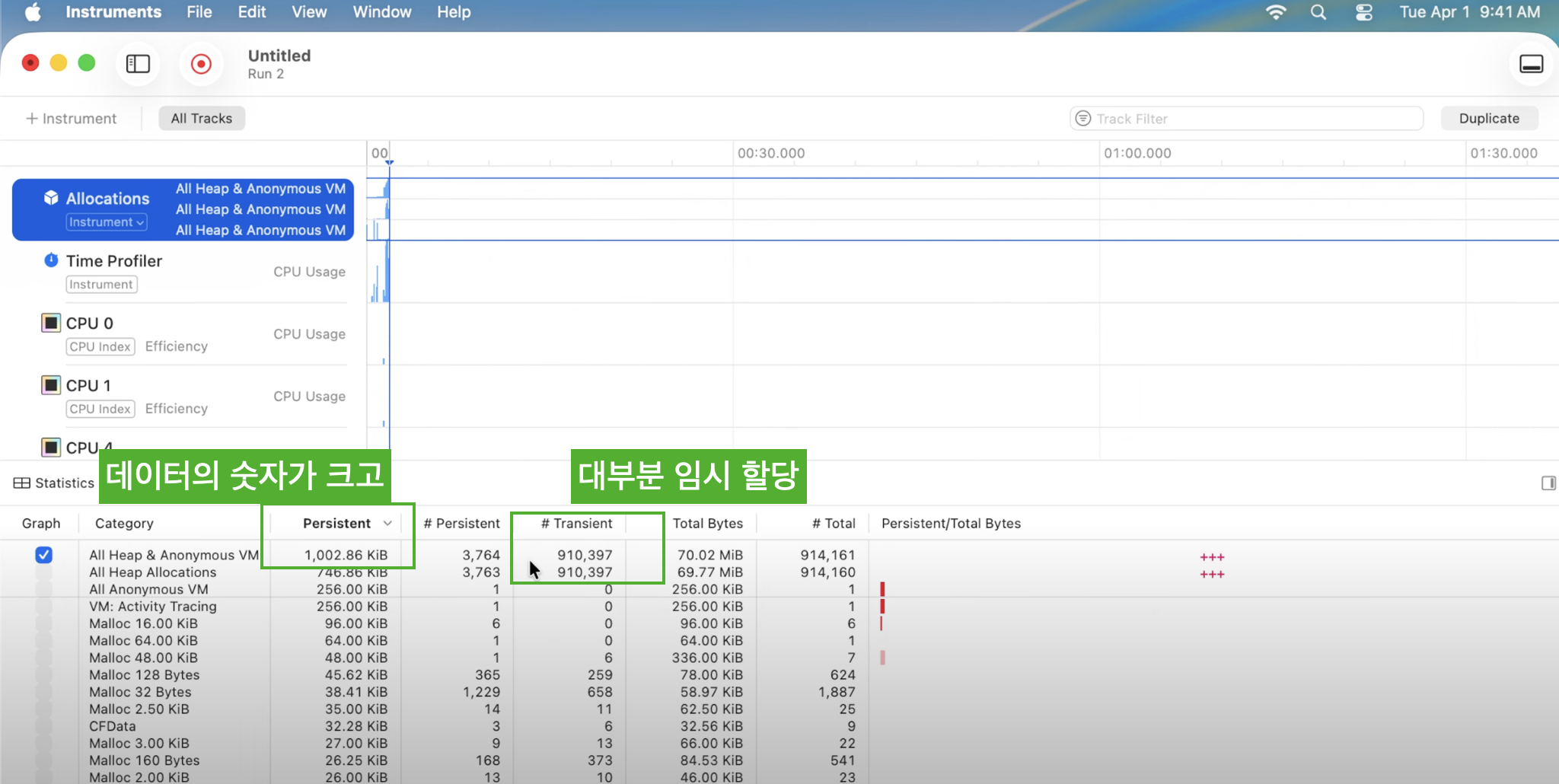The width and height of the screenshot is (1559, 784).
Task: Open Spotlight search icon
Action: tap(1318, 12)
